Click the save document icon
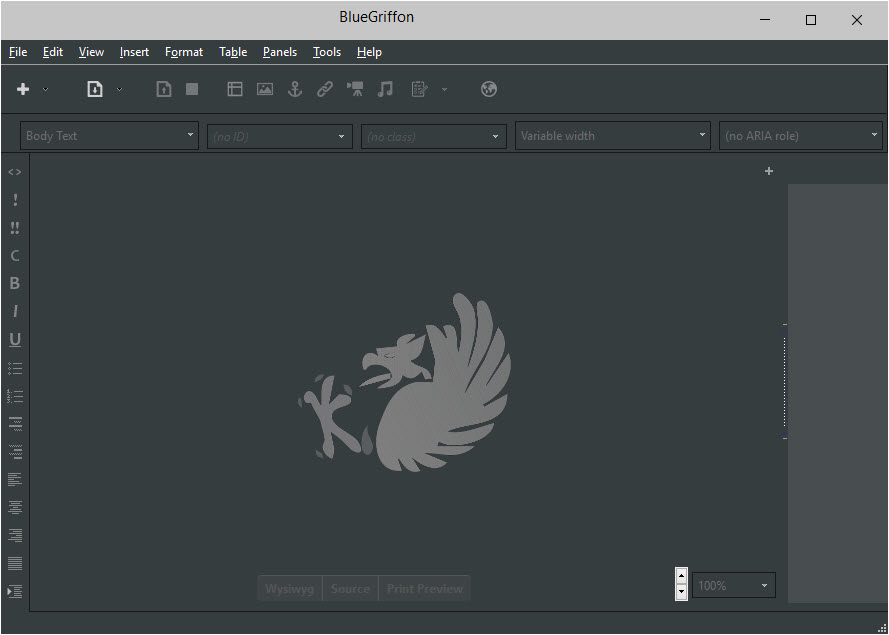Screen dimensions: 889x635 tap(164, 89)
